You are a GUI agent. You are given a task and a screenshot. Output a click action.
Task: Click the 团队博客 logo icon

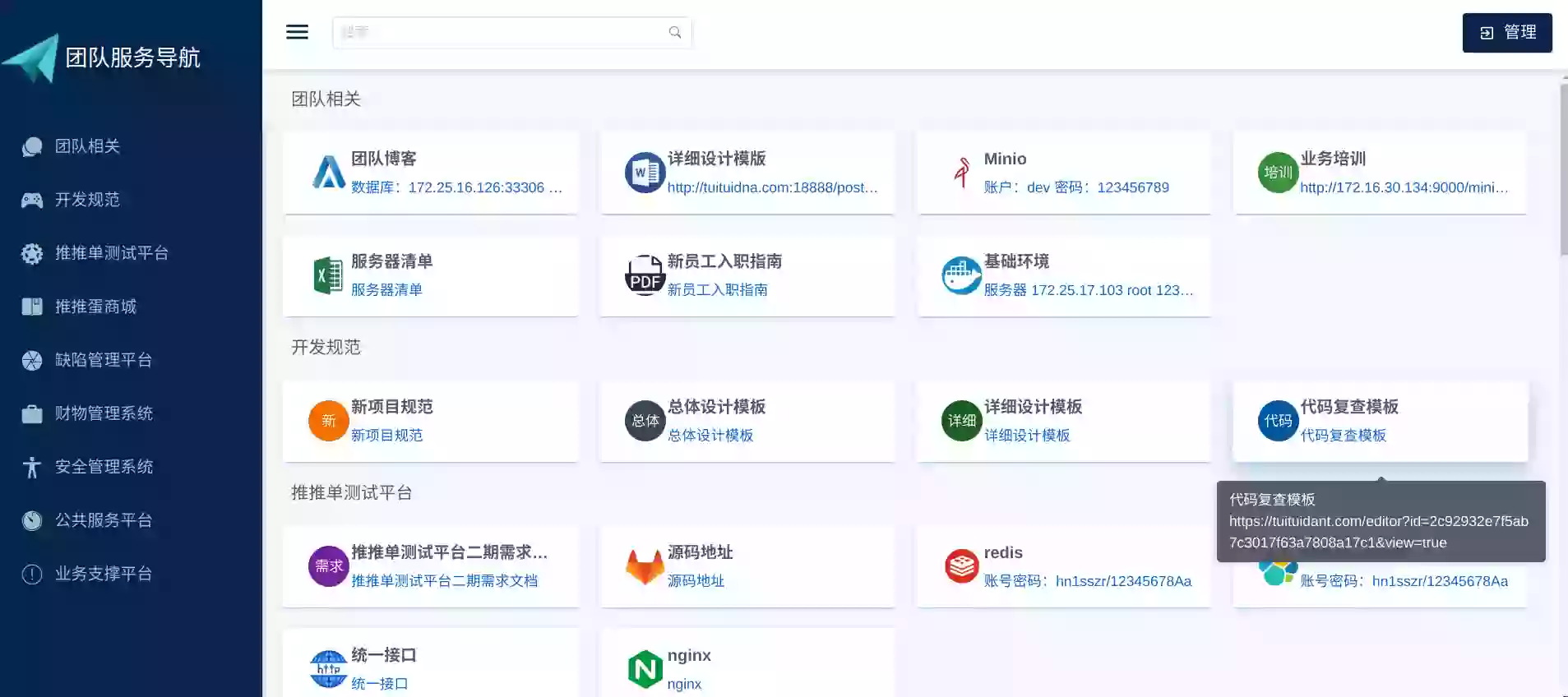click(329, 173)
